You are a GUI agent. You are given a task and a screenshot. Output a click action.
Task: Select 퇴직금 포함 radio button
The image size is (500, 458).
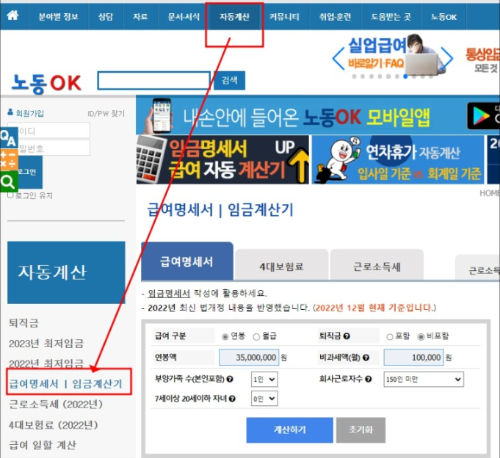pos(389,337)
